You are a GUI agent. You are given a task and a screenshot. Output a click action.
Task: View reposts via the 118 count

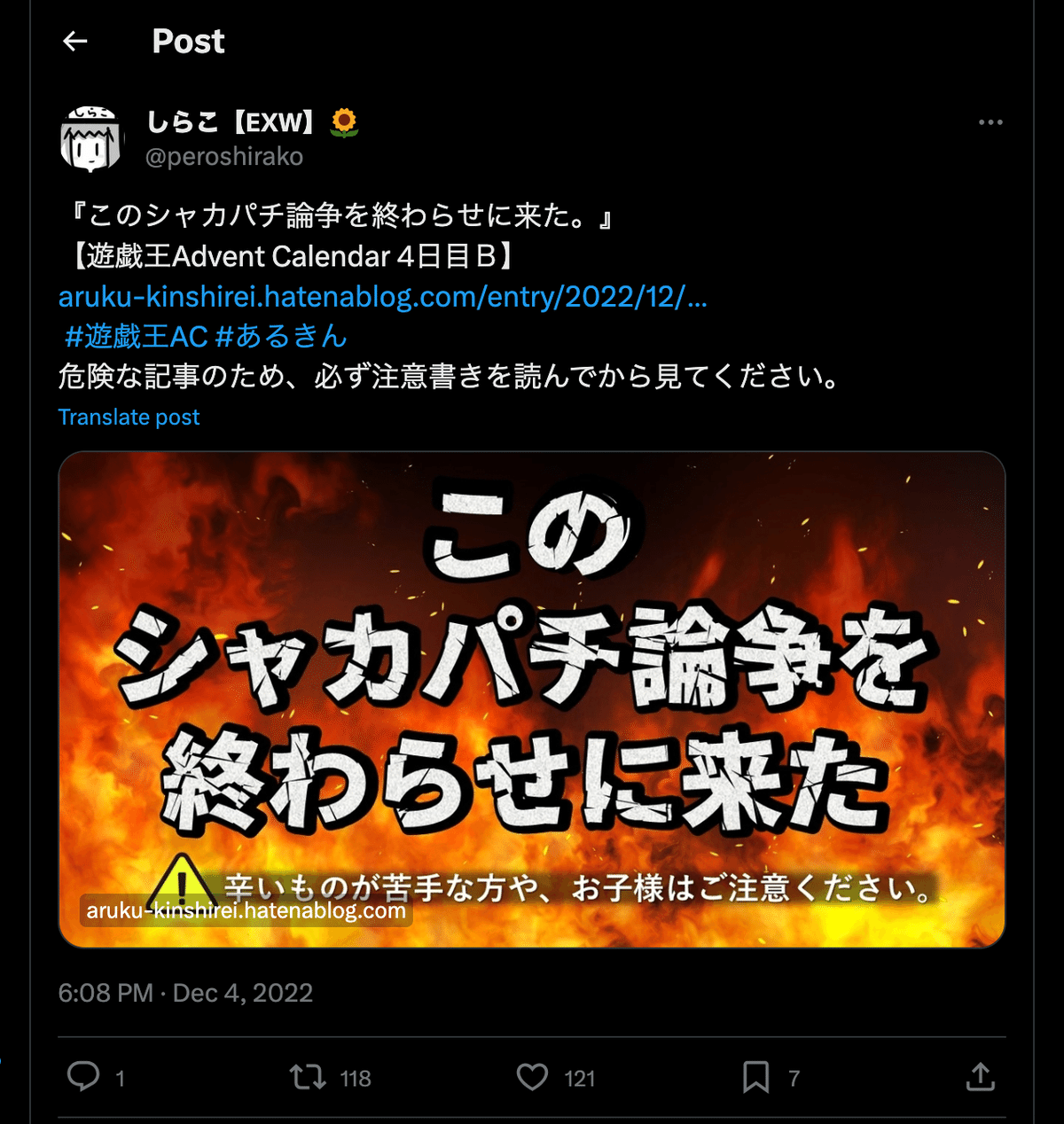356,1079
